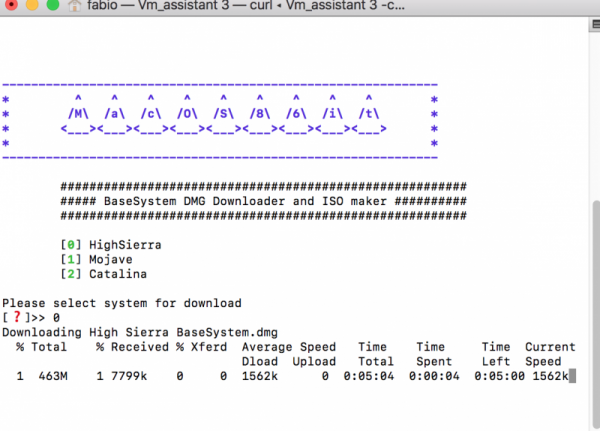This screenshot has height=431, width=600.
Task: Click the '/t\' ASCII art letter
Action: click(x=369, y=114)
